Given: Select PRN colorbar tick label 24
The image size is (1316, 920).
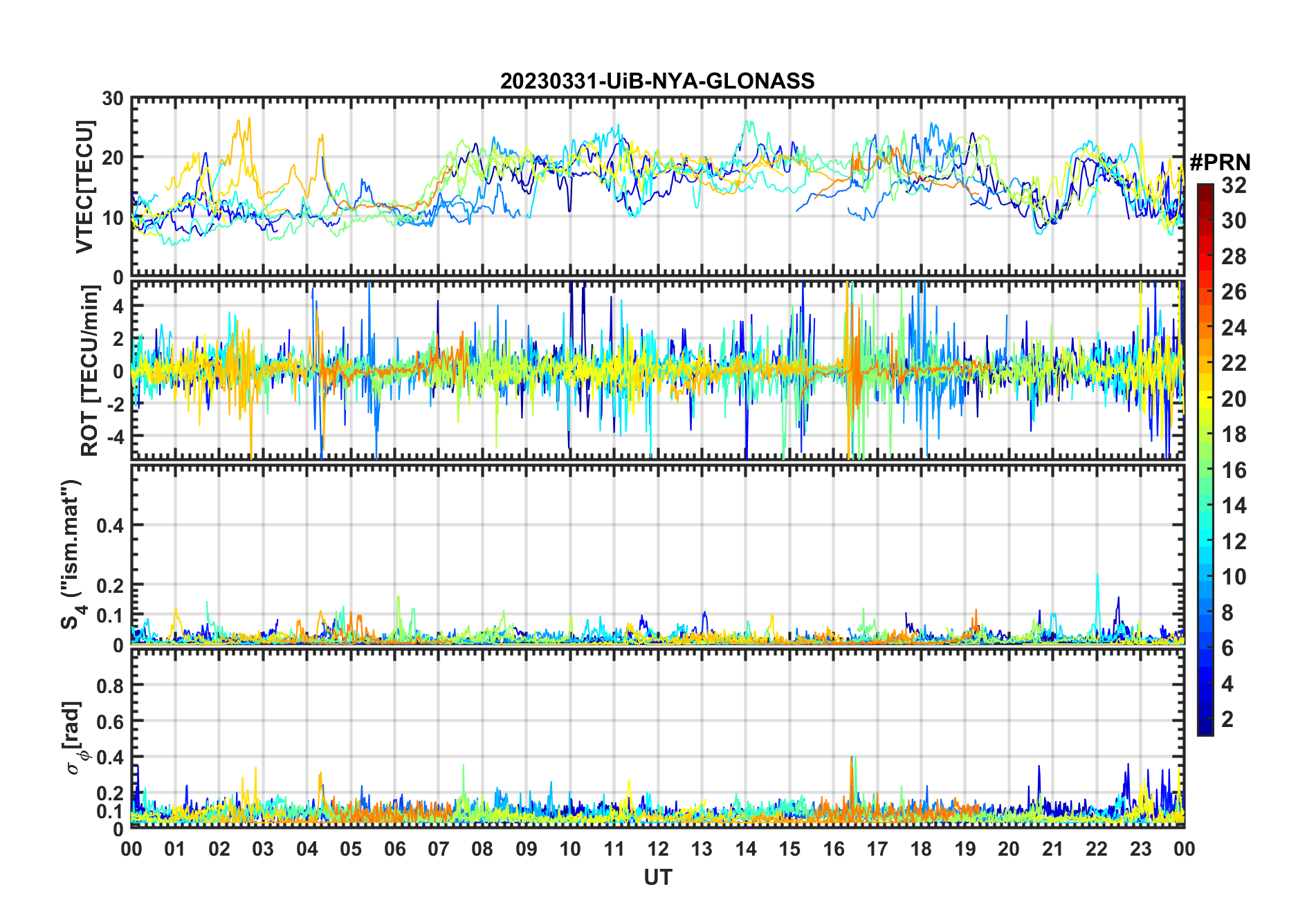Looking at the screenshot, I should 1234,328.
